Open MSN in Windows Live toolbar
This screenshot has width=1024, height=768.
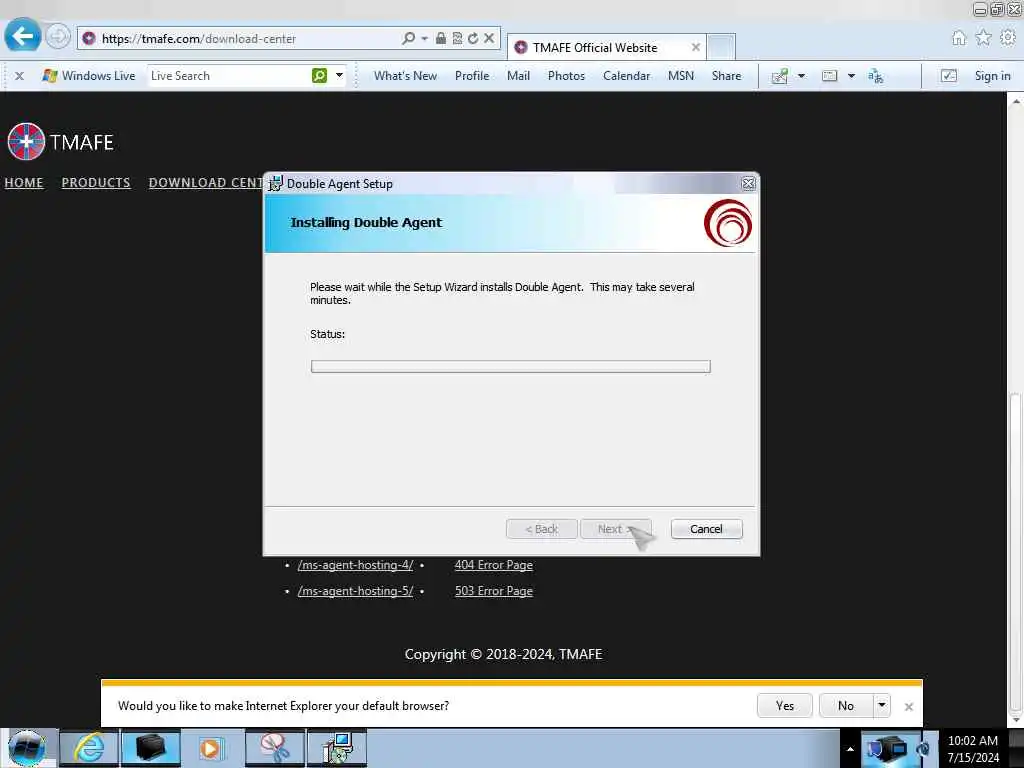tap(680, 76)
